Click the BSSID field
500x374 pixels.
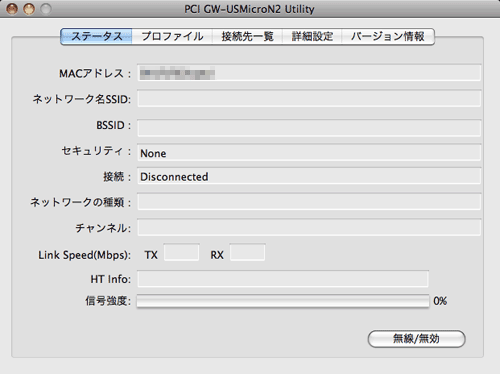(309, 128)
